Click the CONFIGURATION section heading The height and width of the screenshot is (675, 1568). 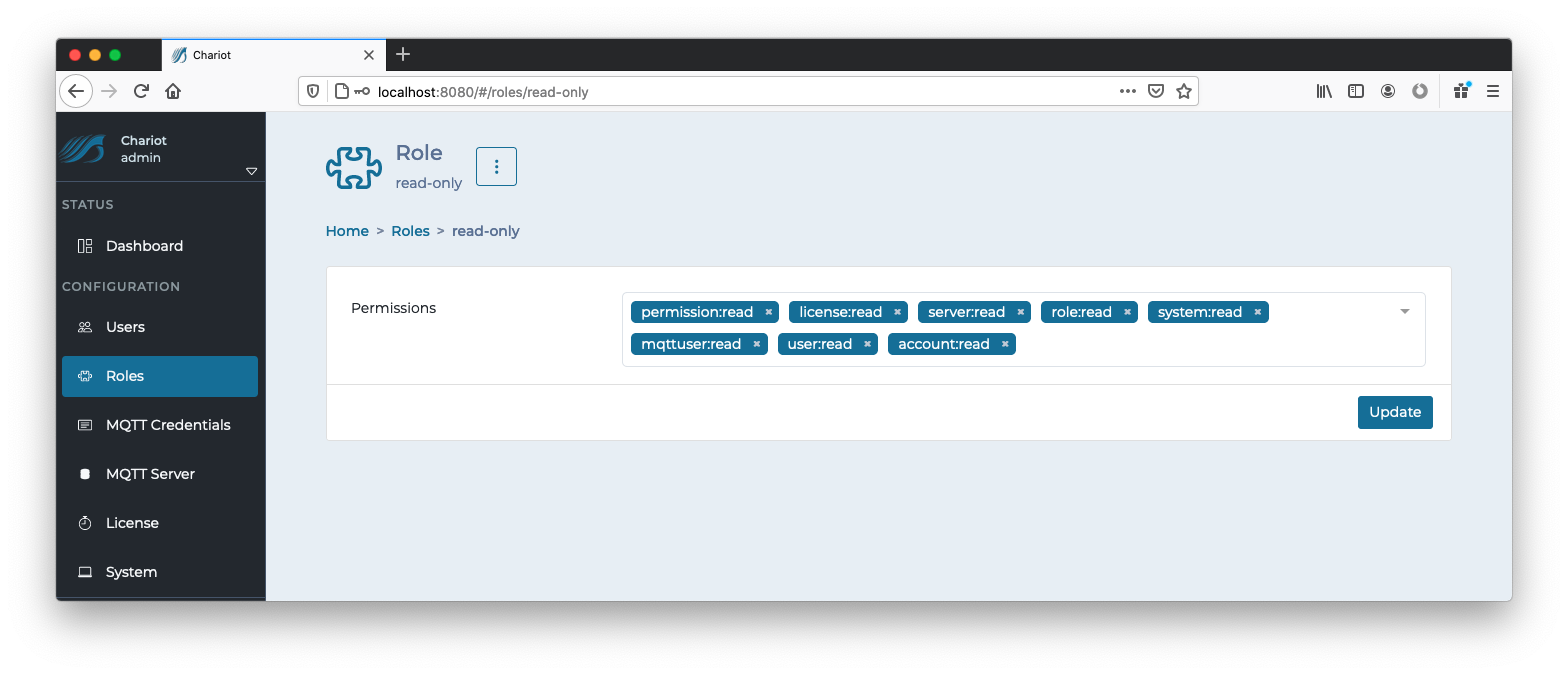coord(121,287)
